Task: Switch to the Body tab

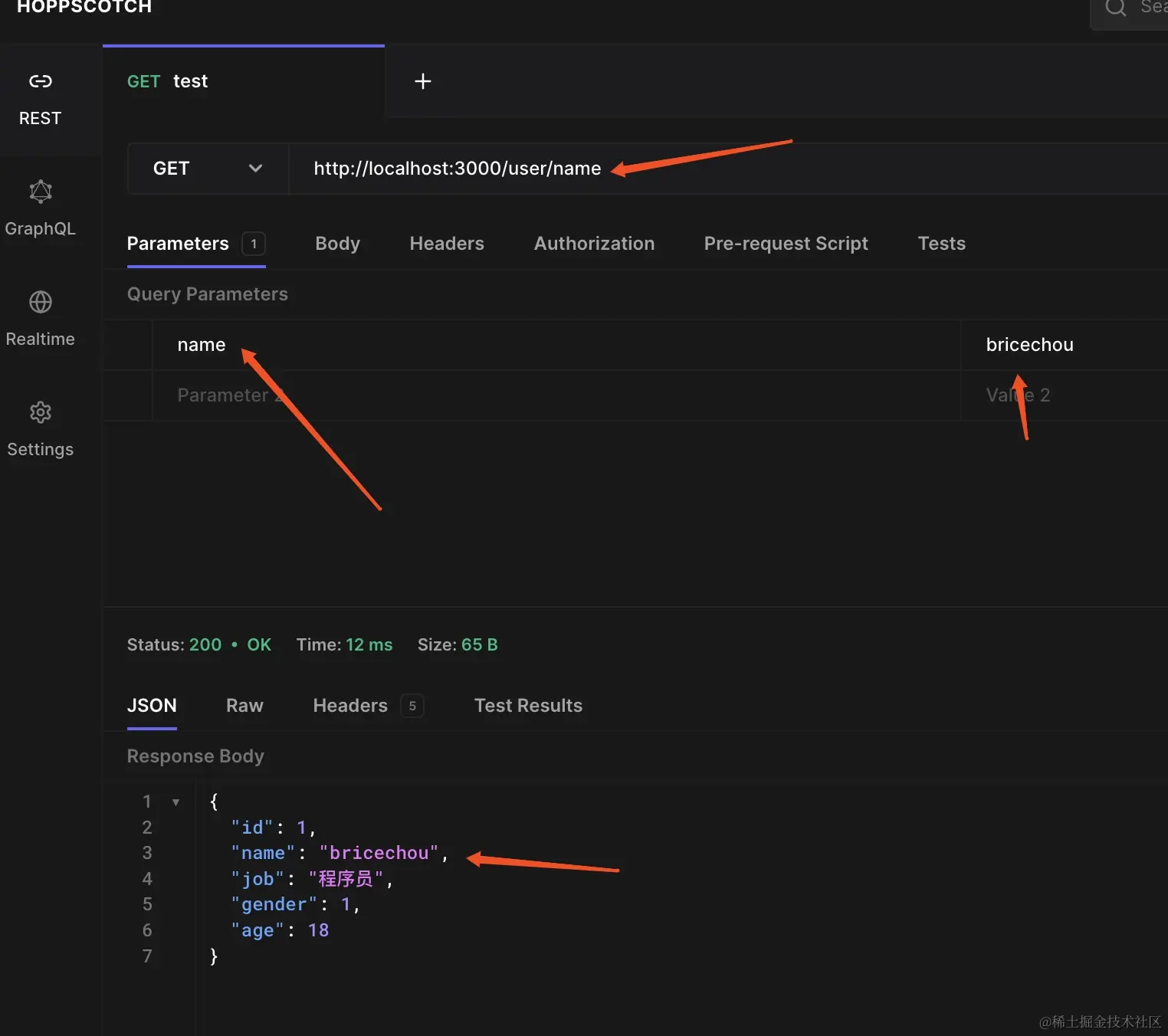Action: (x=338, y=244)
